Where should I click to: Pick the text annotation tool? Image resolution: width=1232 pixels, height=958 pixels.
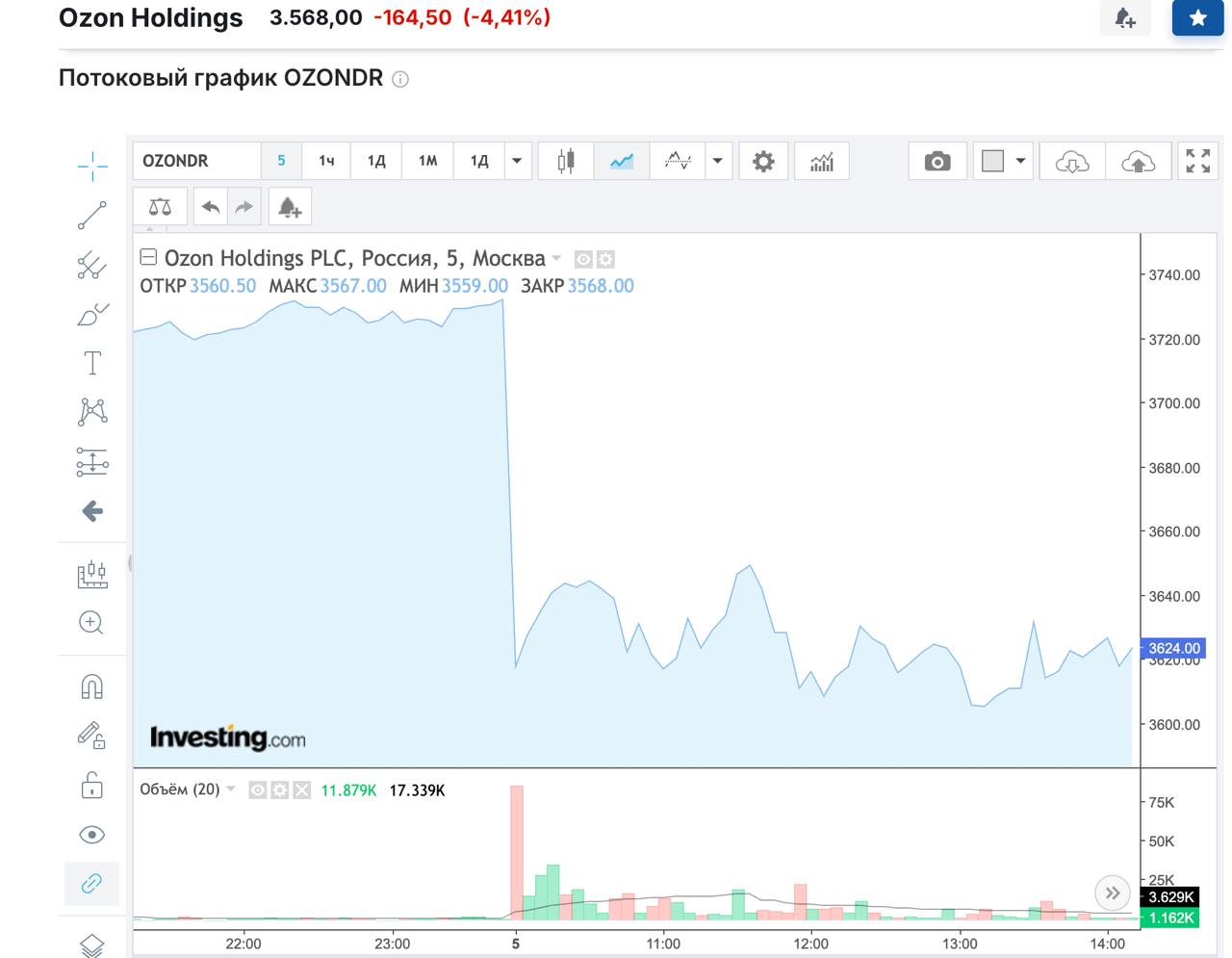(x=92, y=364)
